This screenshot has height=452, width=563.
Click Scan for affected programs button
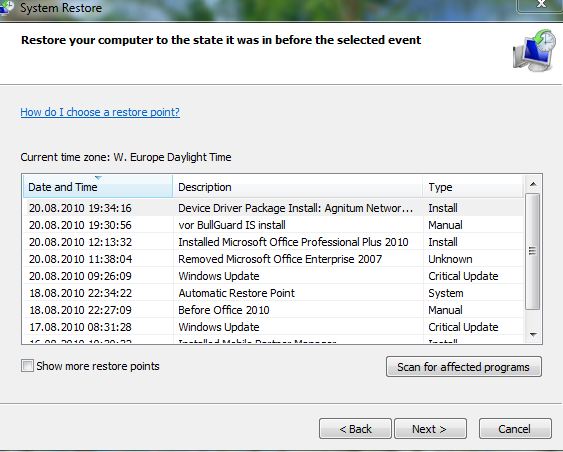point(464,367)
